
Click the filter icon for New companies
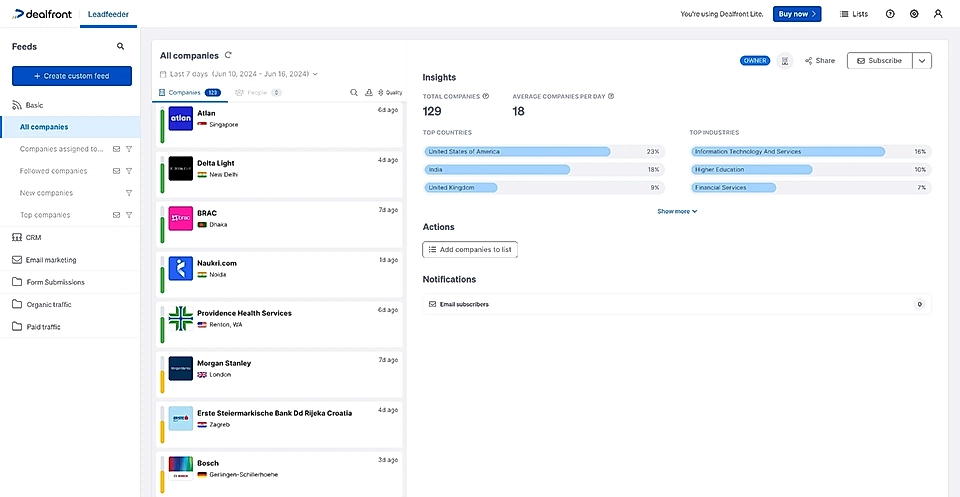point(129,193)
